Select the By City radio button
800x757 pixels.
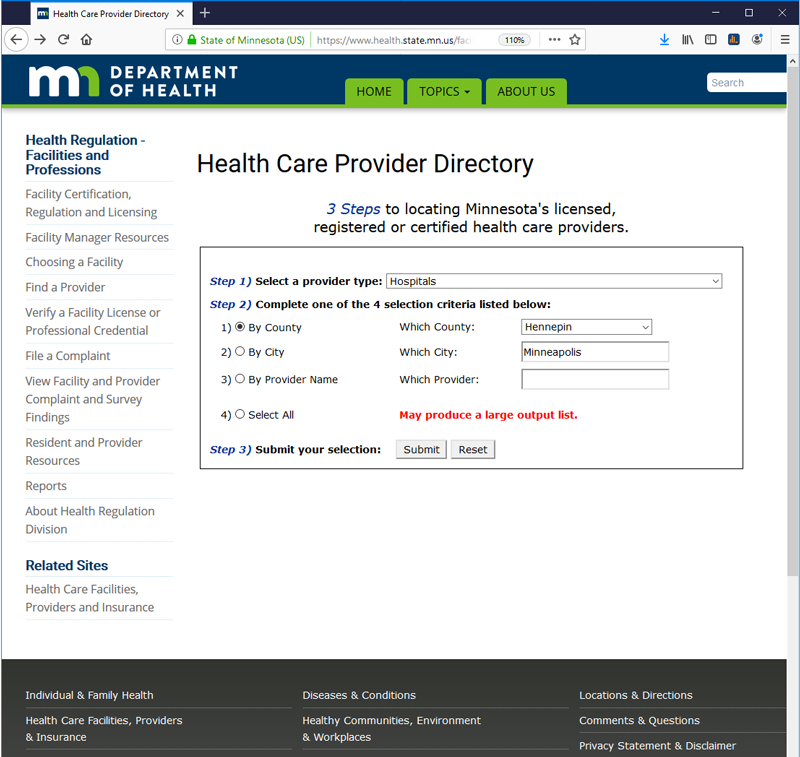[x=240, y=351]
